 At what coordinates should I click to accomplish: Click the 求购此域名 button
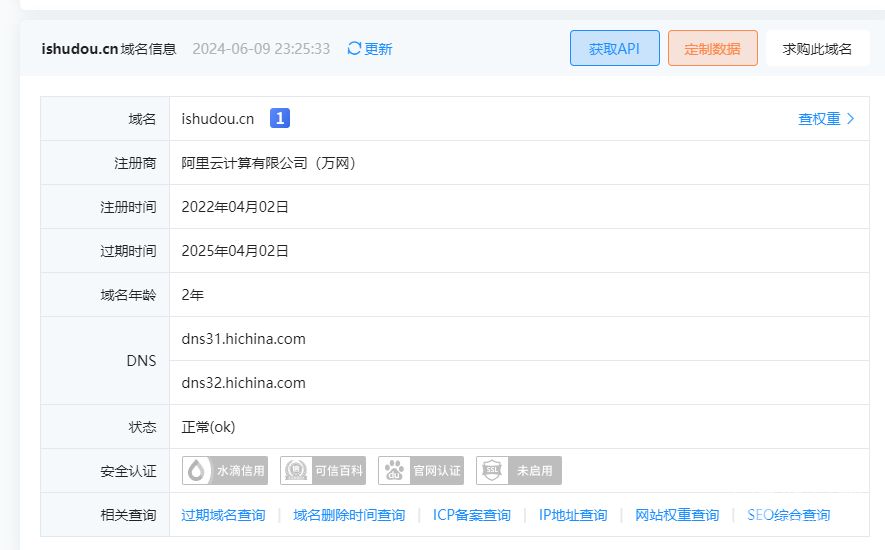(x=817, y=49)
